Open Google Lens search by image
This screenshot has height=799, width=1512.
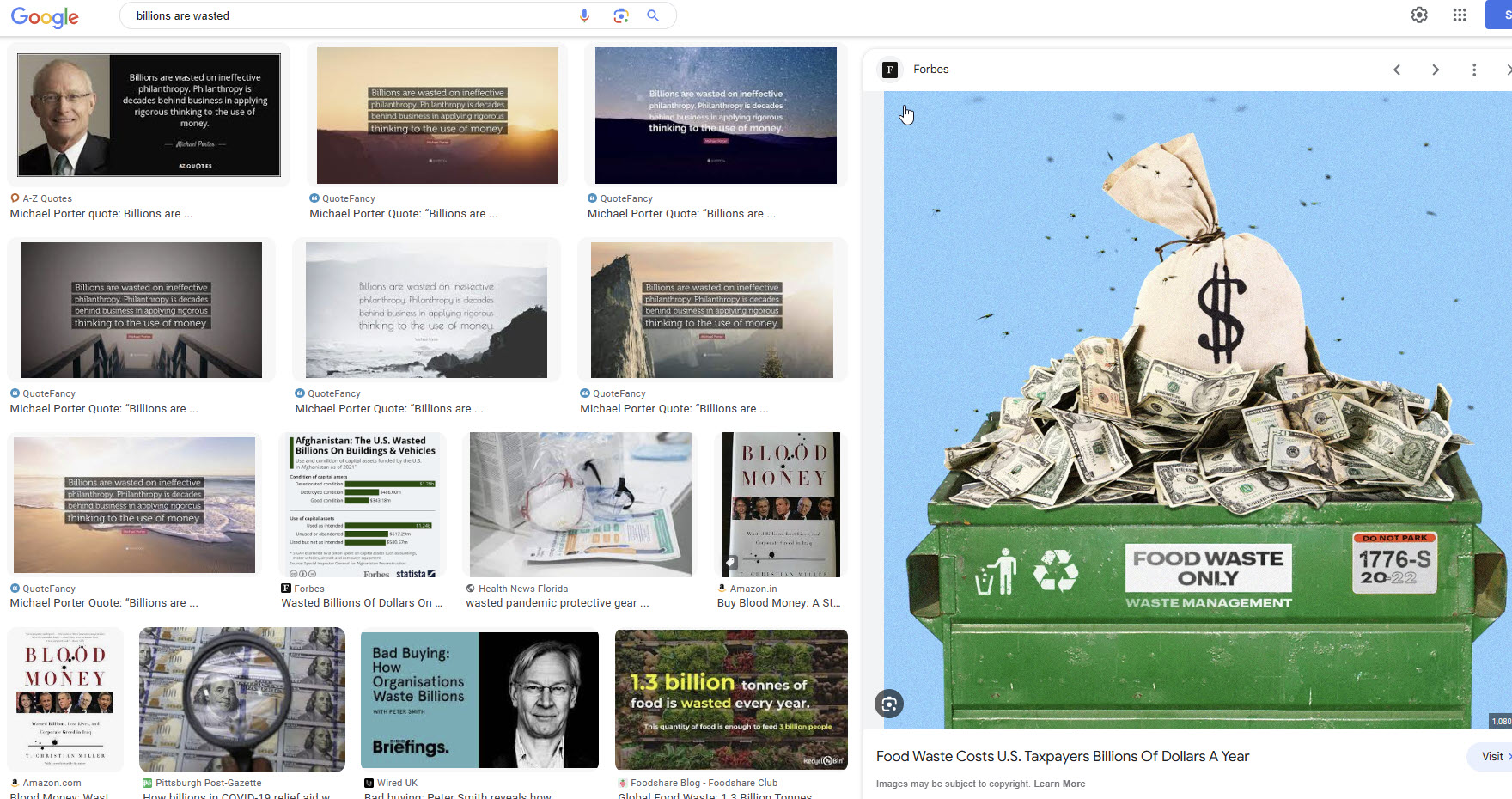620,15
